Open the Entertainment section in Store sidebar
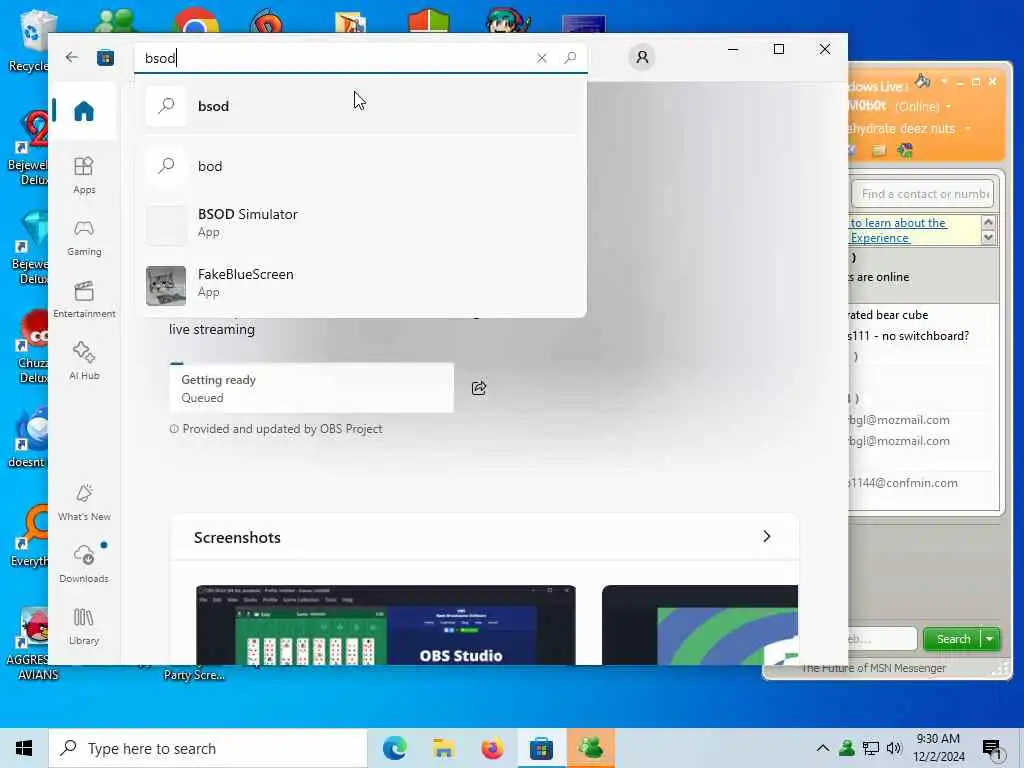Viewport: 1024px width, 768px height. click(84, 300)
